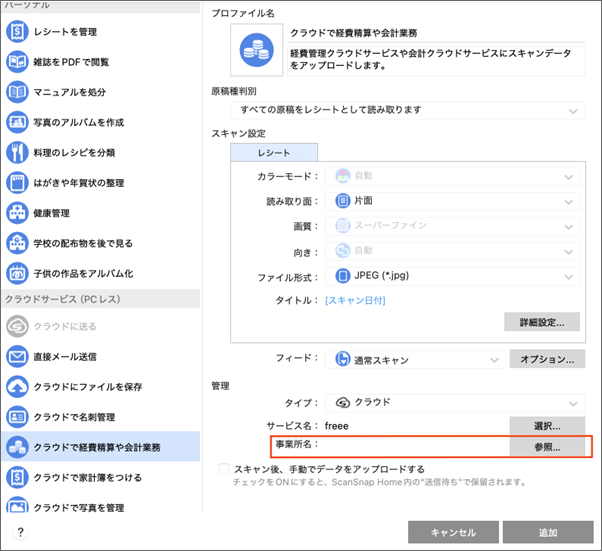Click the 詳細設定... button
The image size is (602, 551).
pyautogui.click(x=542, y=322)
